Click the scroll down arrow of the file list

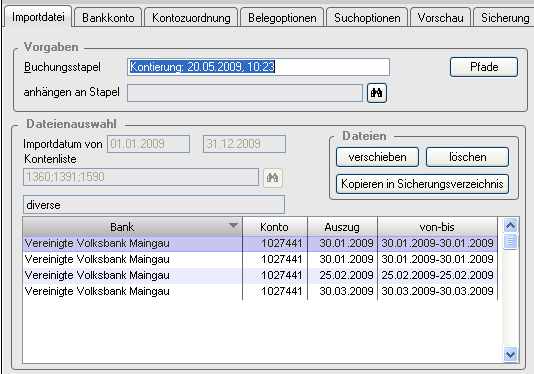510,355
